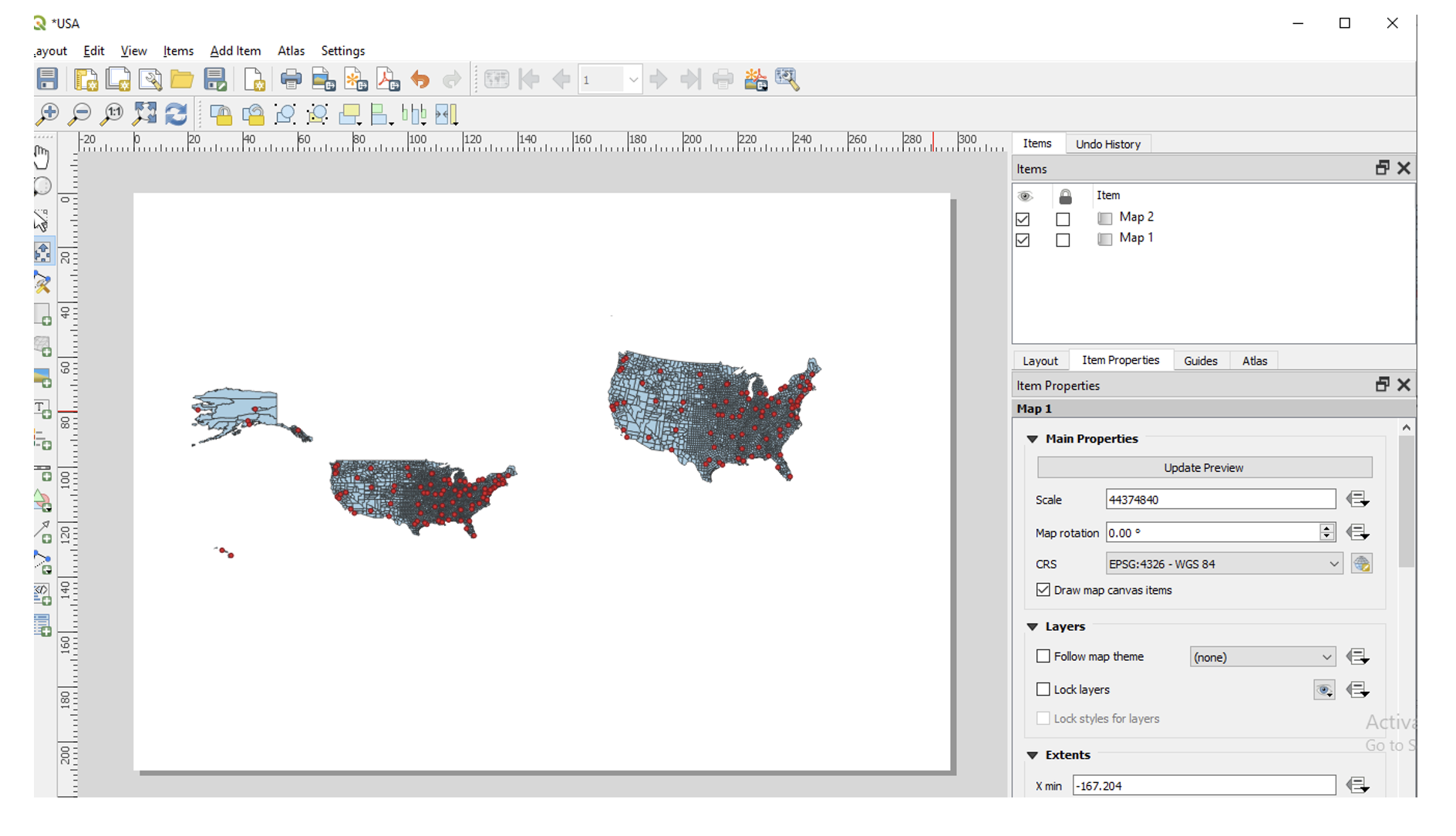The height and width of the screenshot is (836, 1456).
Task: Open data-defined override for Map rotation
Action: [1357, 533]
